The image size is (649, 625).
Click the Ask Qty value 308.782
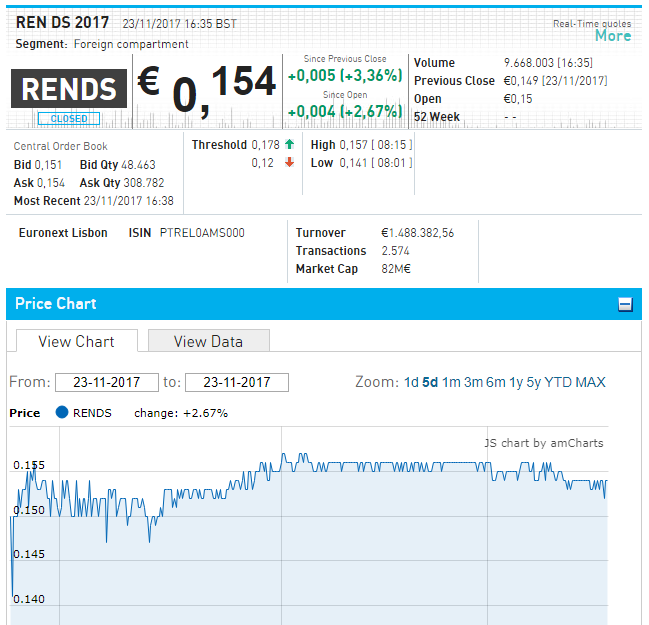click(x=143, y=183)
